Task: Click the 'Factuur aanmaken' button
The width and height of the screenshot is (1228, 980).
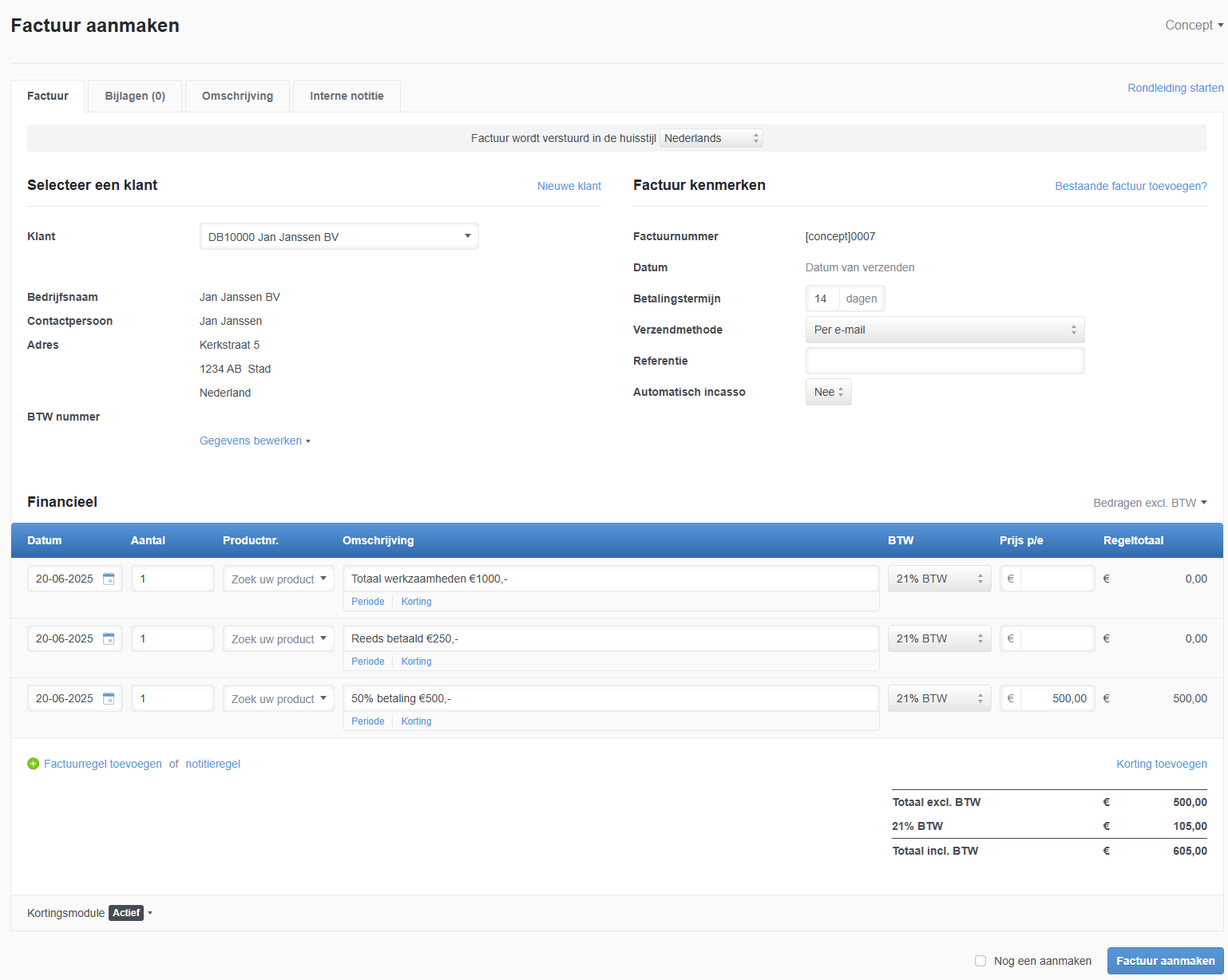Action: coord(1165,961)
